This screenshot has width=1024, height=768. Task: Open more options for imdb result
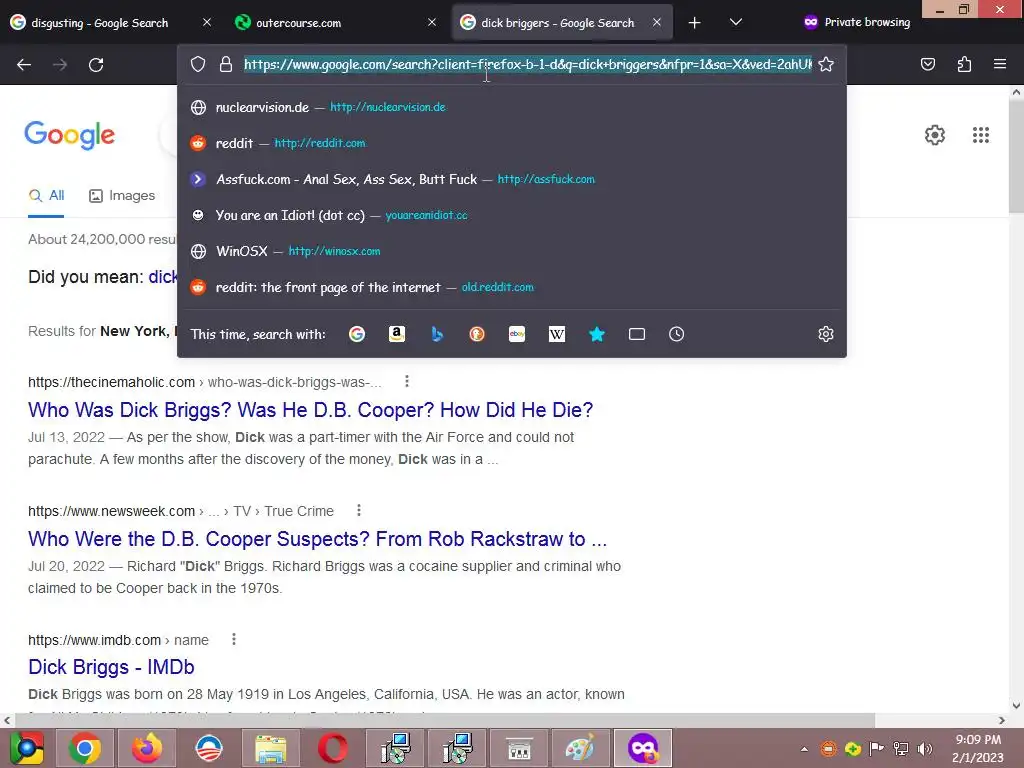click(234, 639)
